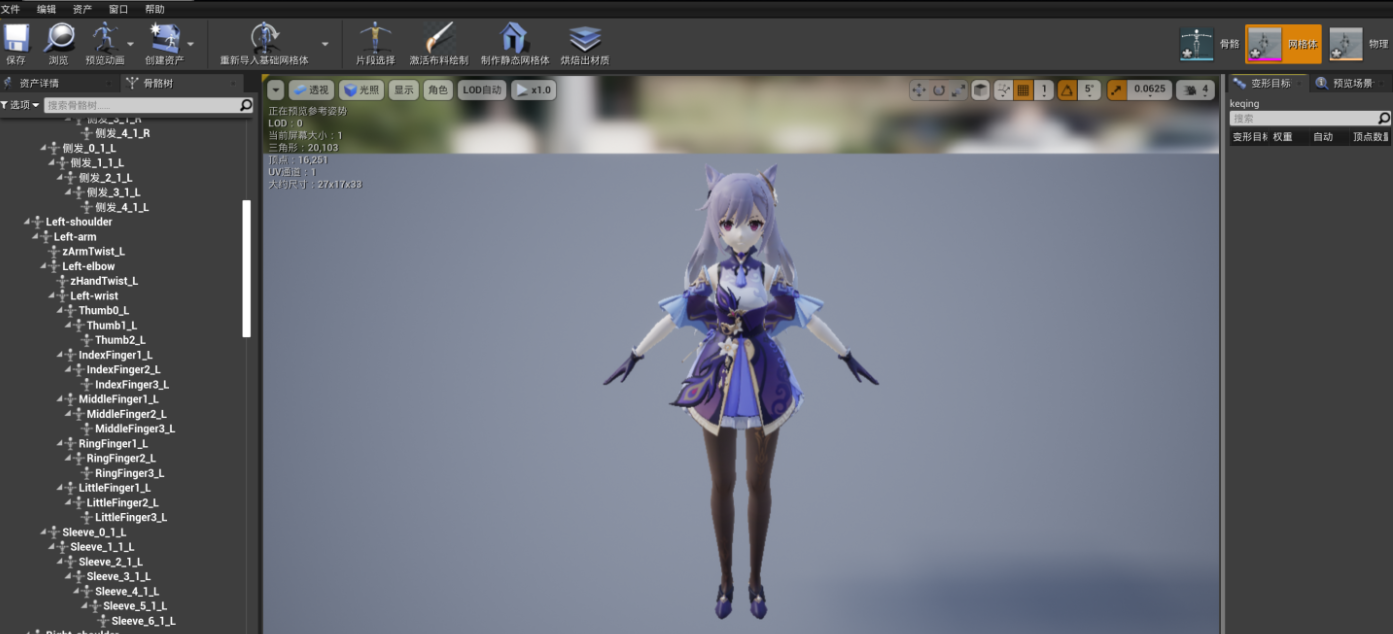Select the Bake Materials (烘焙出材质) icon
Viewport: 1393px width, 634px height.
[x=585, y=42]
